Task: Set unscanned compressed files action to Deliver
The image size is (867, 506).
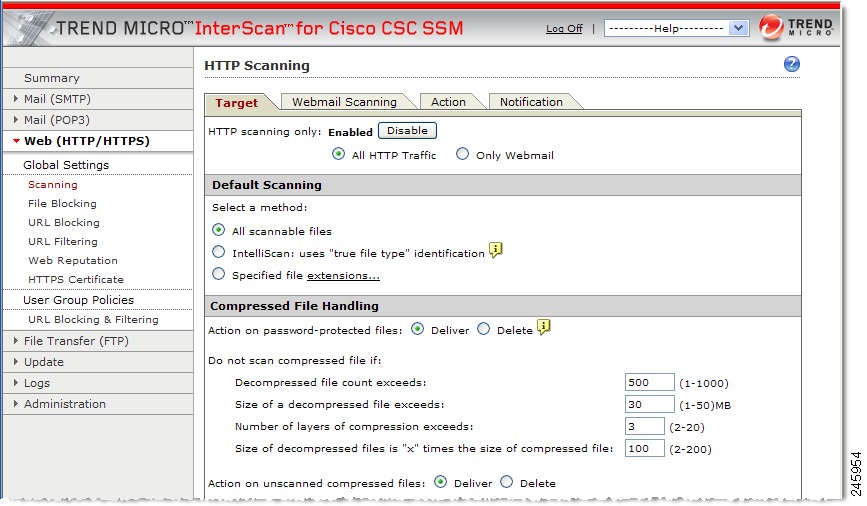Action: pos(440,482)
